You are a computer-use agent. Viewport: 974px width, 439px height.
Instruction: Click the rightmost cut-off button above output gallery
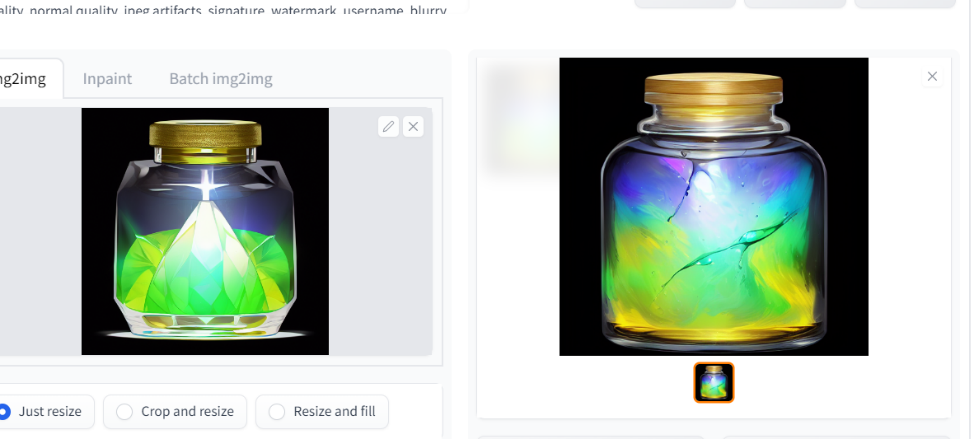pyautogui.click(x=905, y=3)
